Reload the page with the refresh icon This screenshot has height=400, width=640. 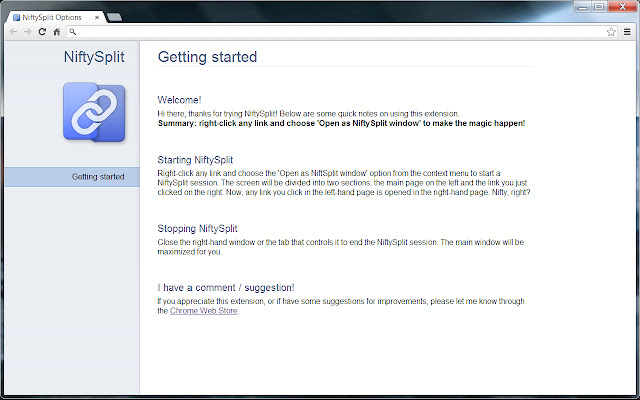(42, 32)
